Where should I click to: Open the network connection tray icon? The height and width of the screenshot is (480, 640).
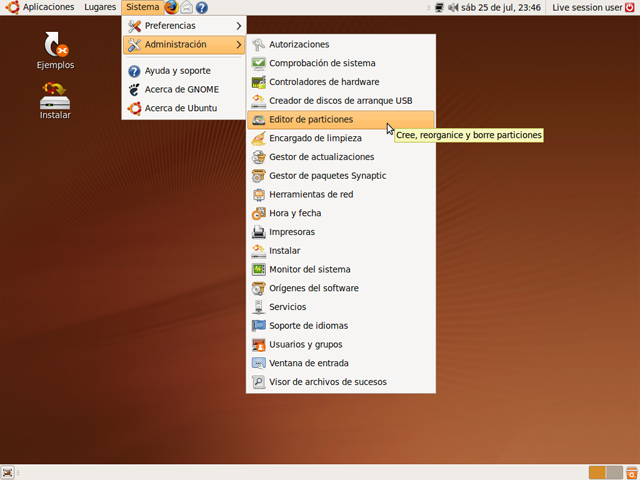coord(439,7)
